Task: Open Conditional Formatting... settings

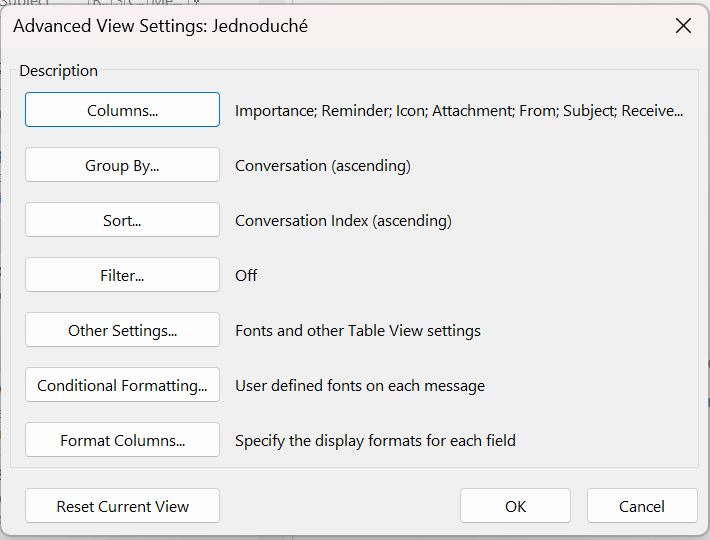Action: [x=122, y=385]
